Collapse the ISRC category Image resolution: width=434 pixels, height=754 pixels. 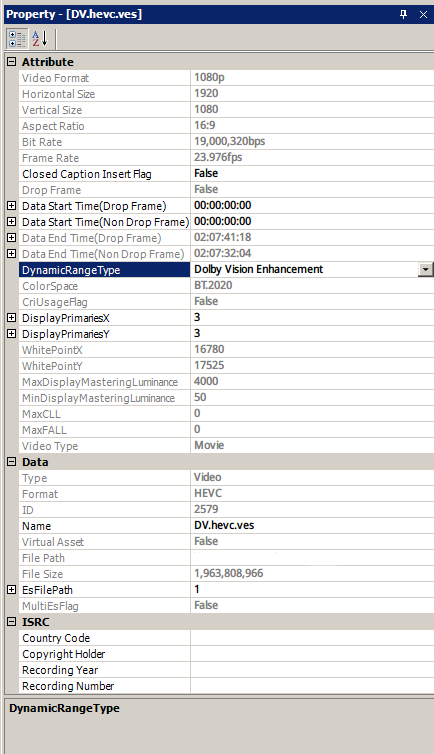point(12,622)
